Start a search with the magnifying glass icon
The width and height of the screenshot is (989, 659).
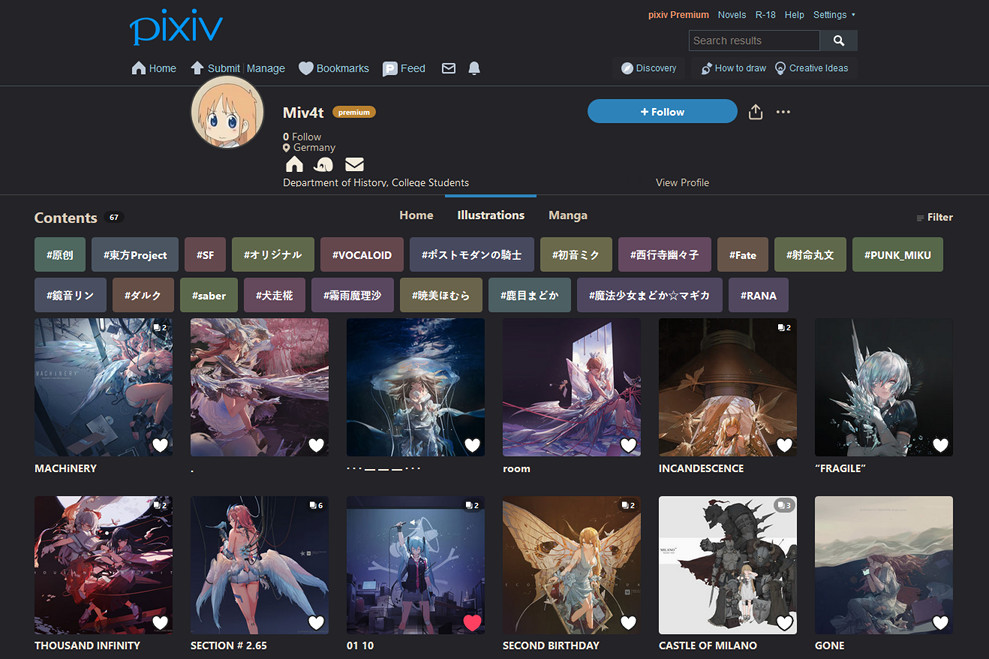tap(837, 40)
